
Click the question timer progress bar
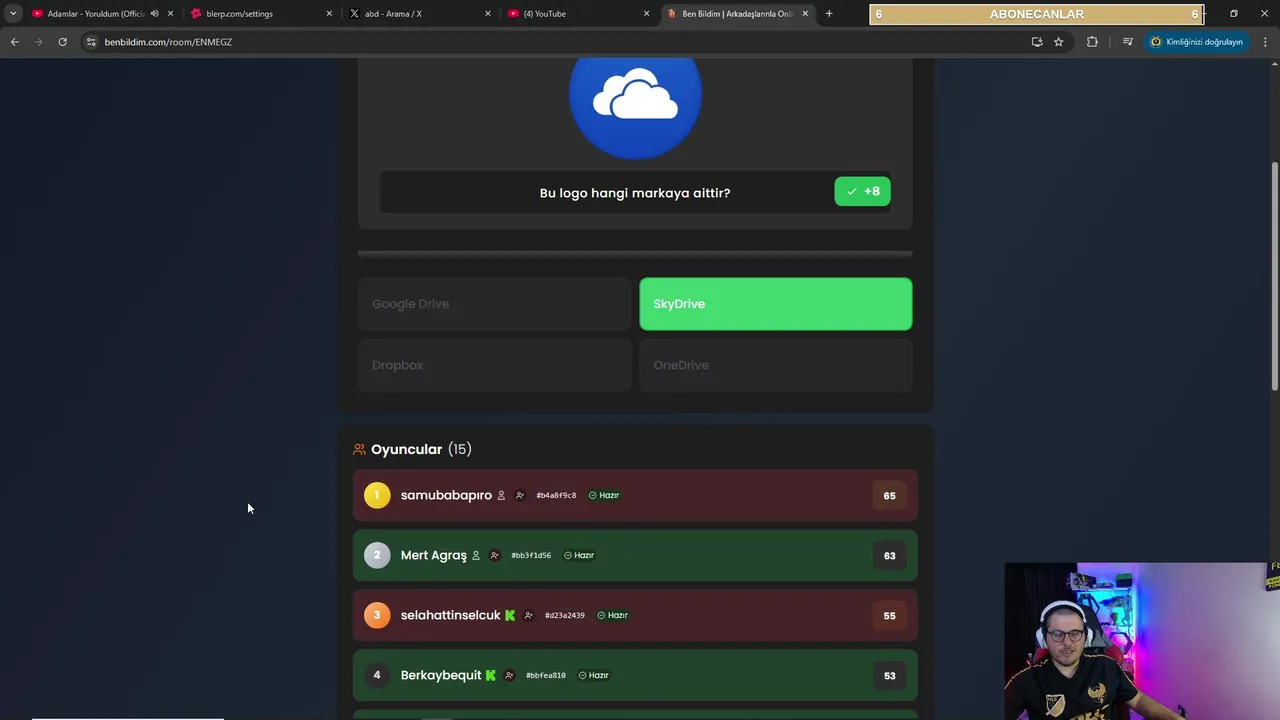point(635,254)
